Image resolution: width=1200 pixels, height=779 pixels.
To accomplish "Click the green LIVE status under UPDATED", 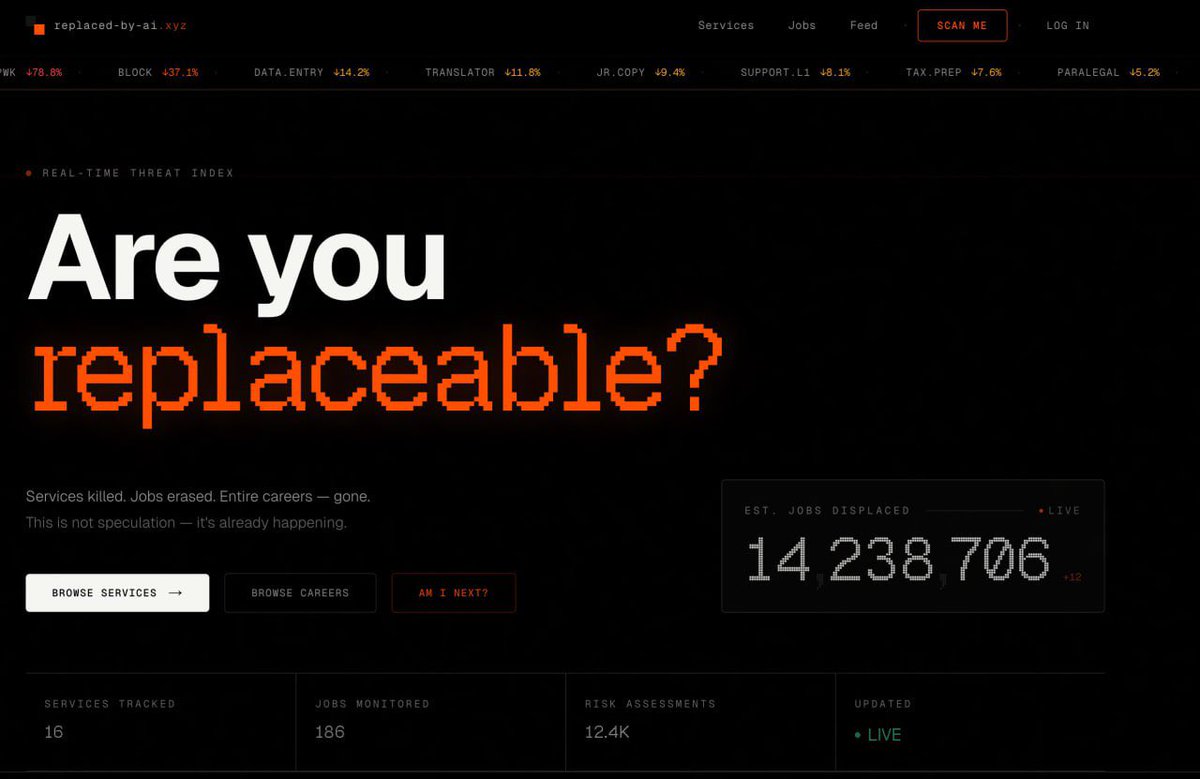I will (878, 735).
